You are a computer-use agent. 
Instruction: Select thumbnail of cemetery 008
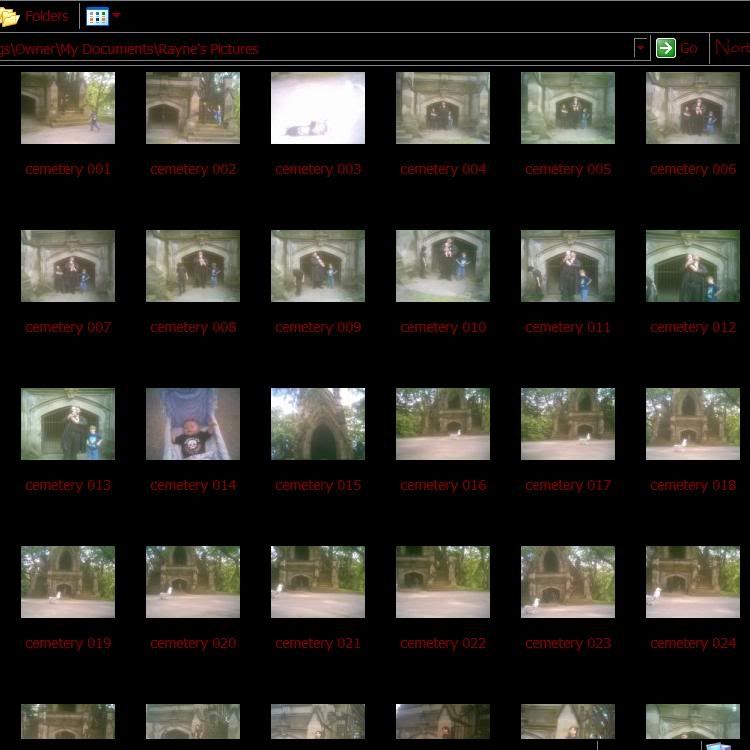(193, 266)
